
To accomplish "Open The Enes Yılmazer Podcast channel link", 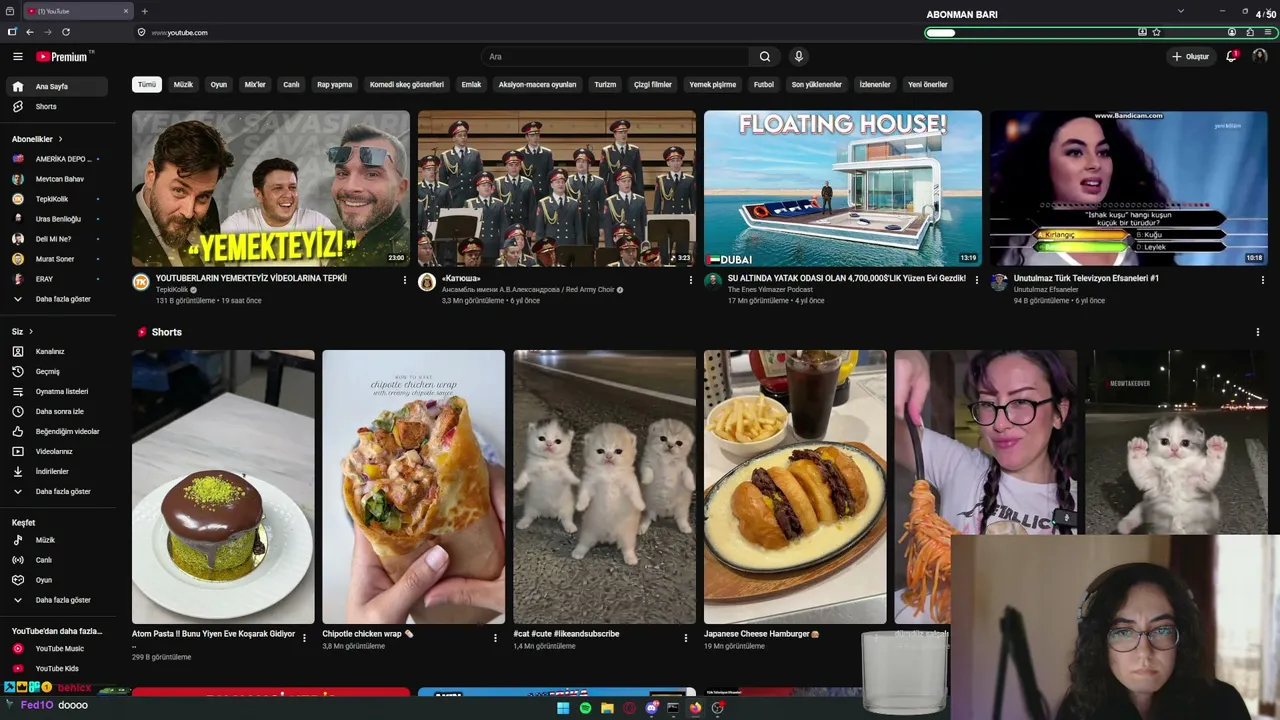I will [x=770, y=290].
